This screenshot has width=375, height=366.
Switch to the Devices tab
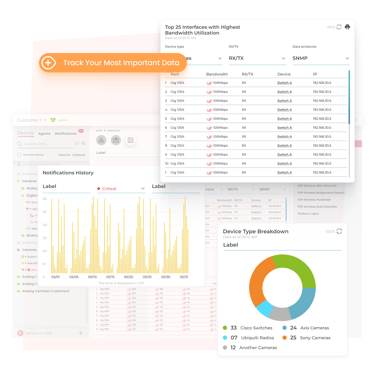(x=25, y=133)
